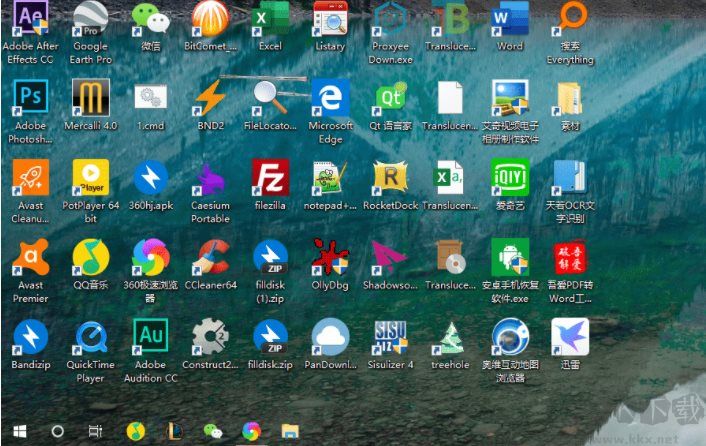Open the PotPlayer 64 bit shortcut

pyautogui.click(x=90, y=178)
